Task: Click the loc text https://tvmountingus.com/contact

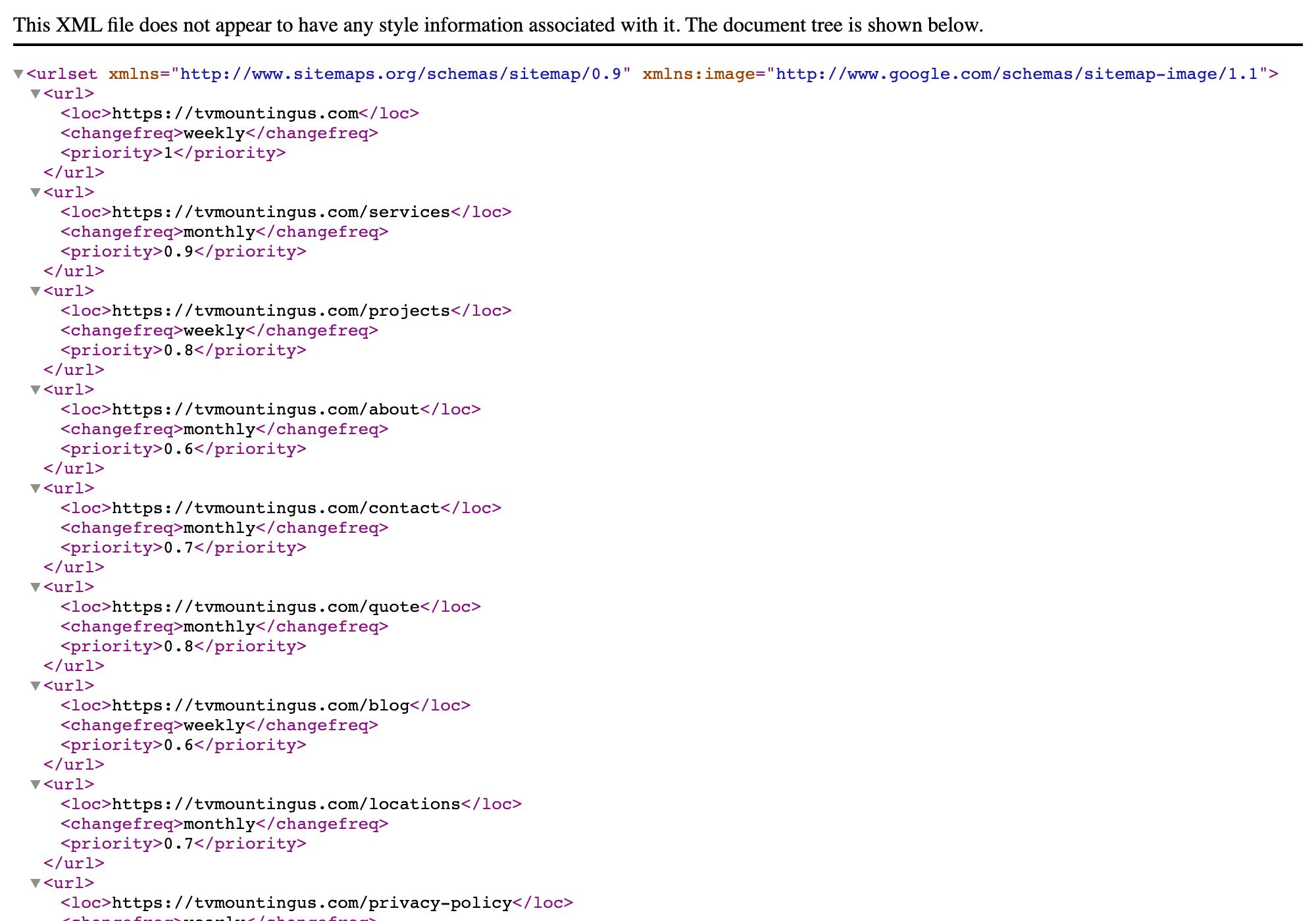Action: tap(276, 508)
